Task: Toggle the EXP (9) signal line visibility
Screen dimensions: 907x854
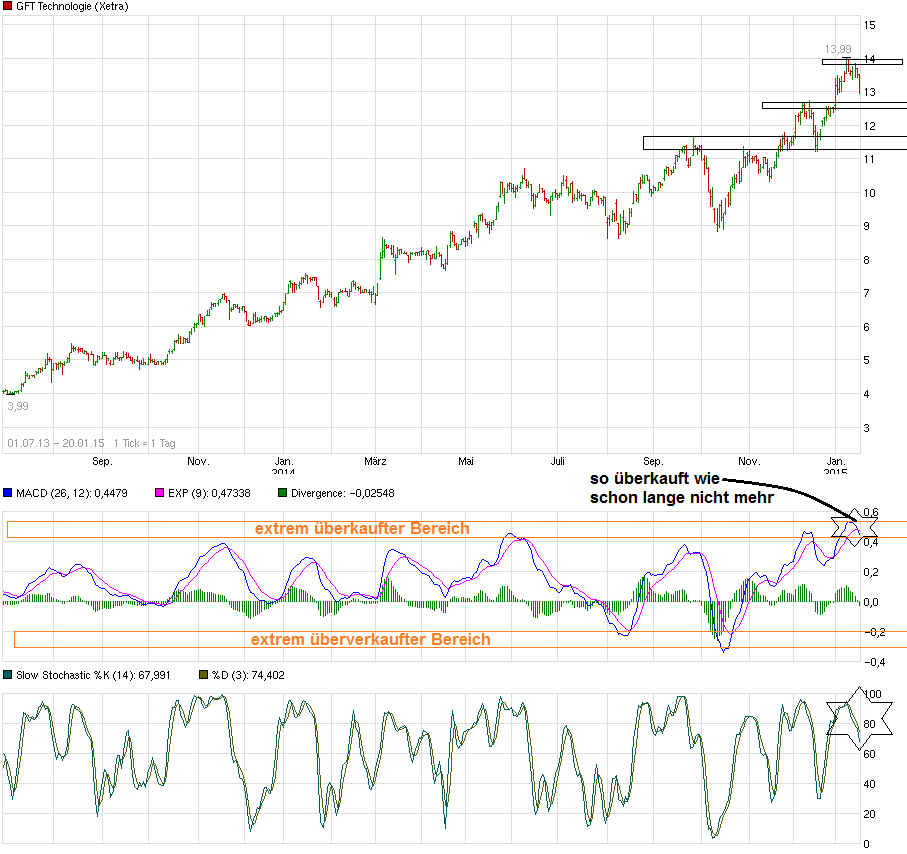Action: (x=190, y=492)
